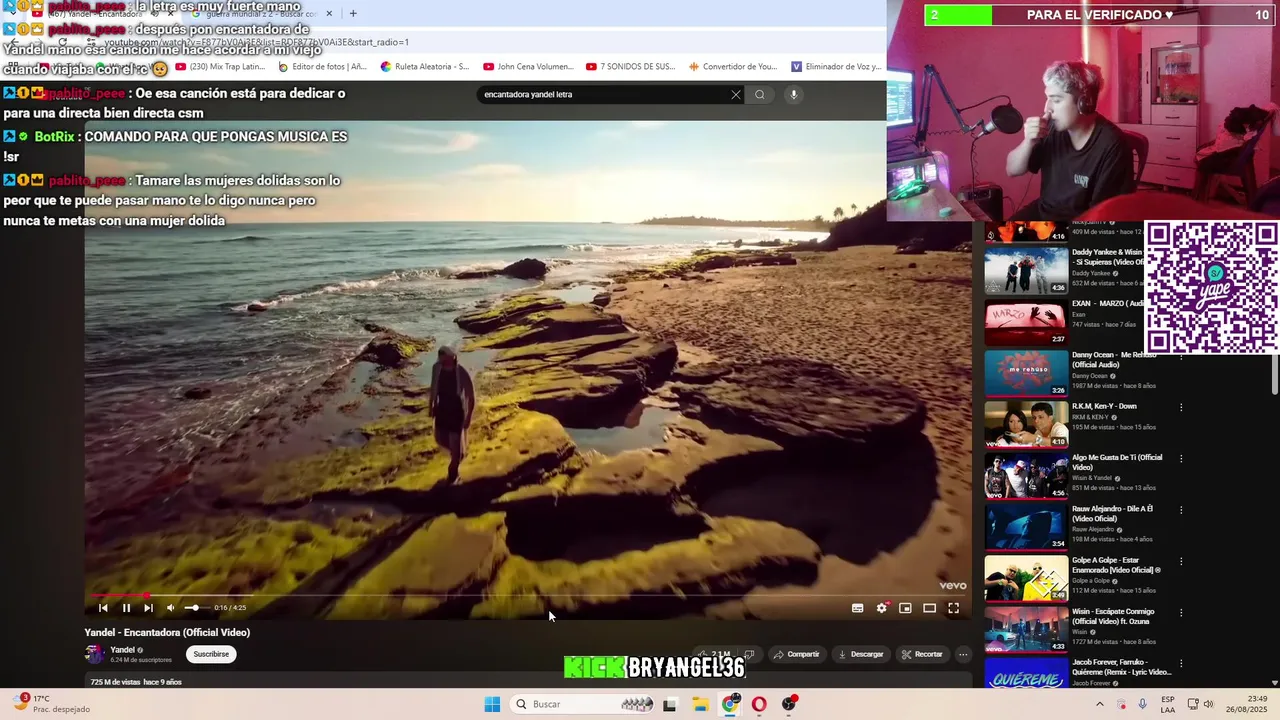Play the Daddy Yankee & Wisin thumbnail
The image size is (1280, 720).
[x=1026, y=270]
